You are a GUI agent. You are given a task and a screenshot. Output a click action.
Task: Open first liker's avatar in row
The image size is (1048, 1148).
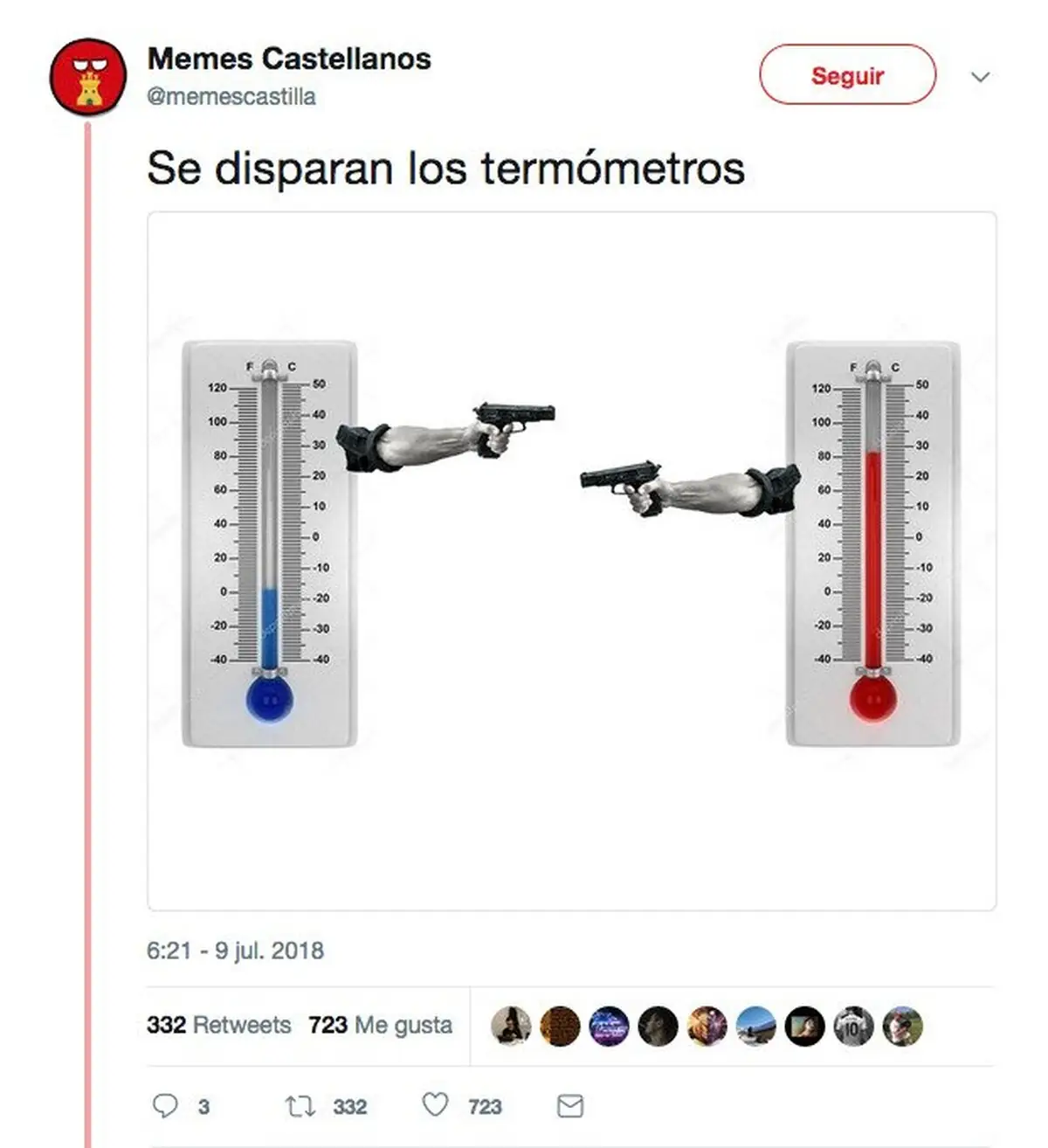click(512, 1026)
